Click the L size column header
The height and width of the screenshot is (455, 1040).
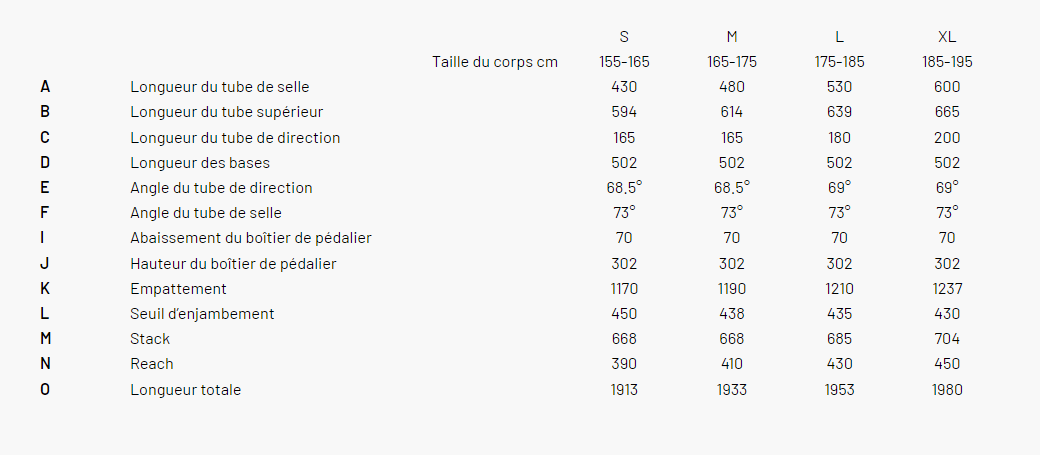pos(839,37)
